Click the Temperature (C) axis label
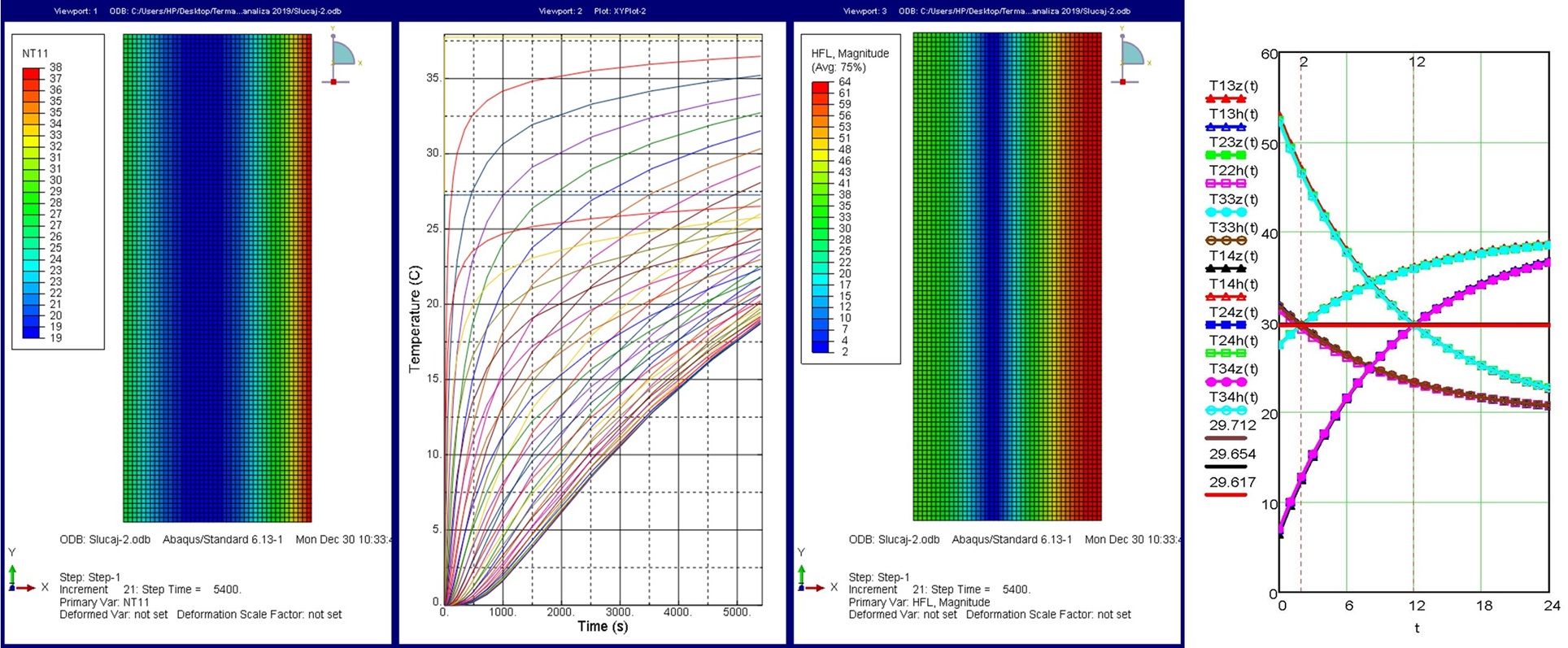Image resolution: width=1568 pixels, height=648 pixels. (415, 319)
